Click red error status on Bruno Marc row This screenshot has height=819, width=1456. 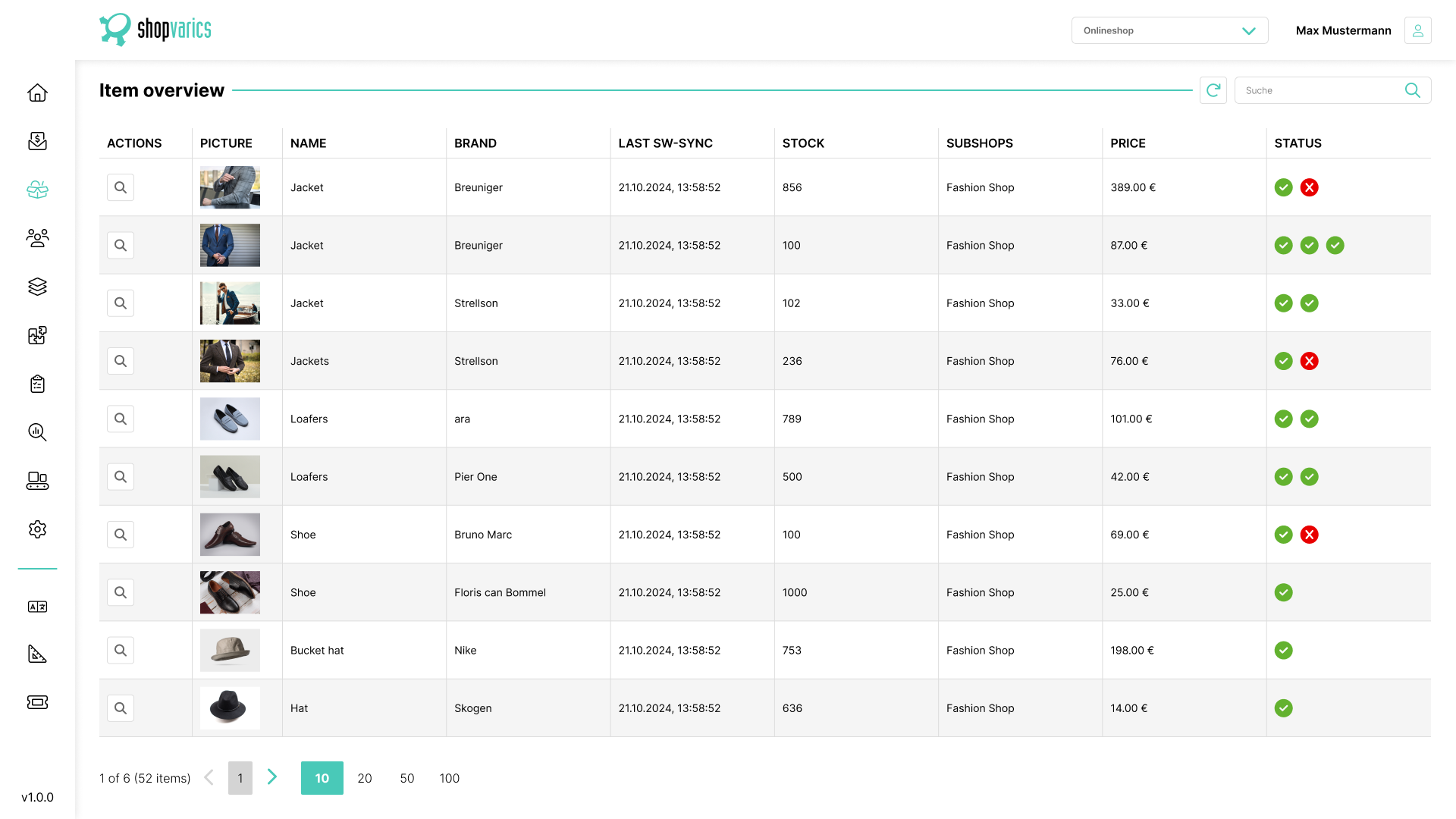pos(1309,535)
